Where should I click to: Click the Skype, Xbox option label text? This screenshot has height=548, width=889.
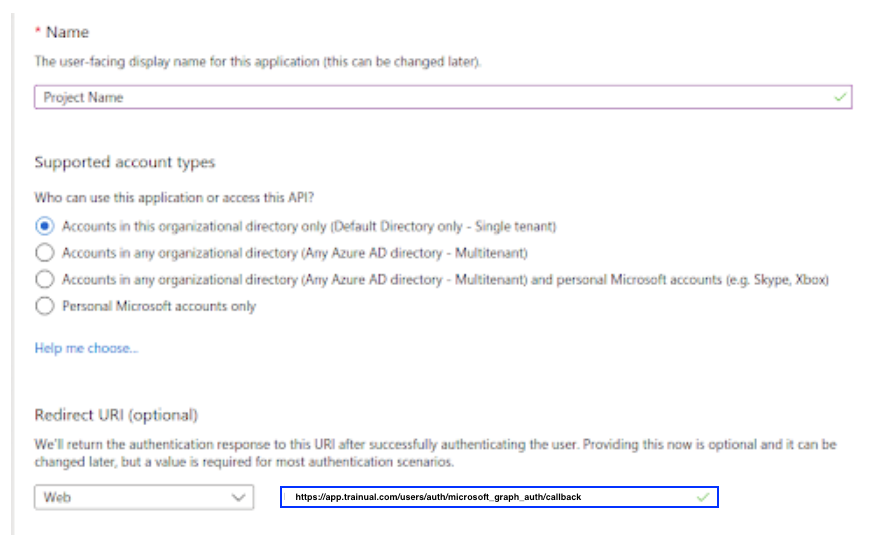445,279
